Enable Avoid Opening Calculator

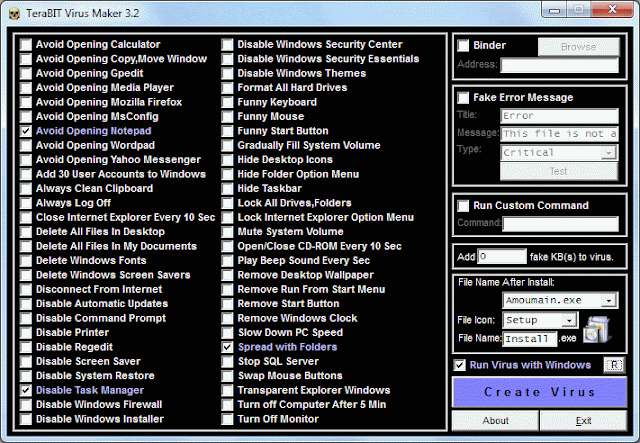(26, 44)
